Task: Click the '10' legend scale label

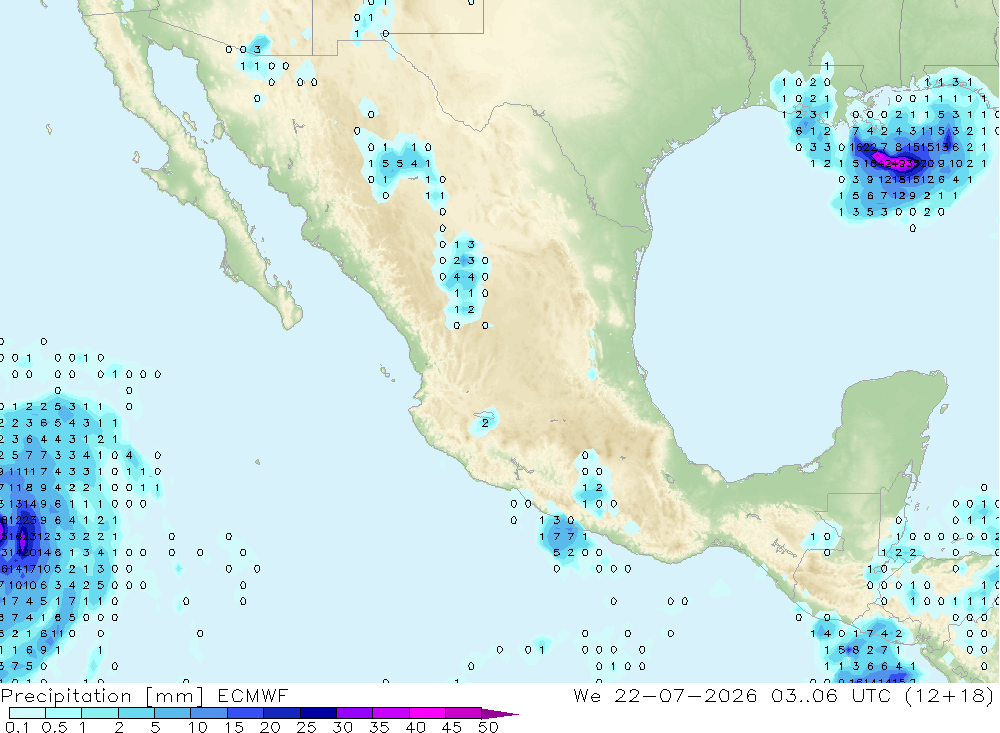Action: [x=198, y=727]
